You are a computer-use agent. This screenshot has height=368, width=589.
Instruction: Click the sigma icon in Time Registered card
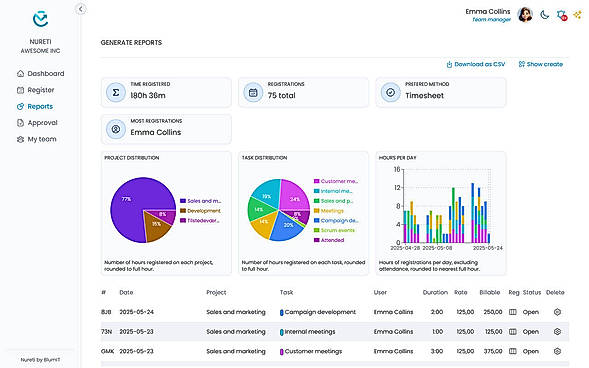(116, 92)
